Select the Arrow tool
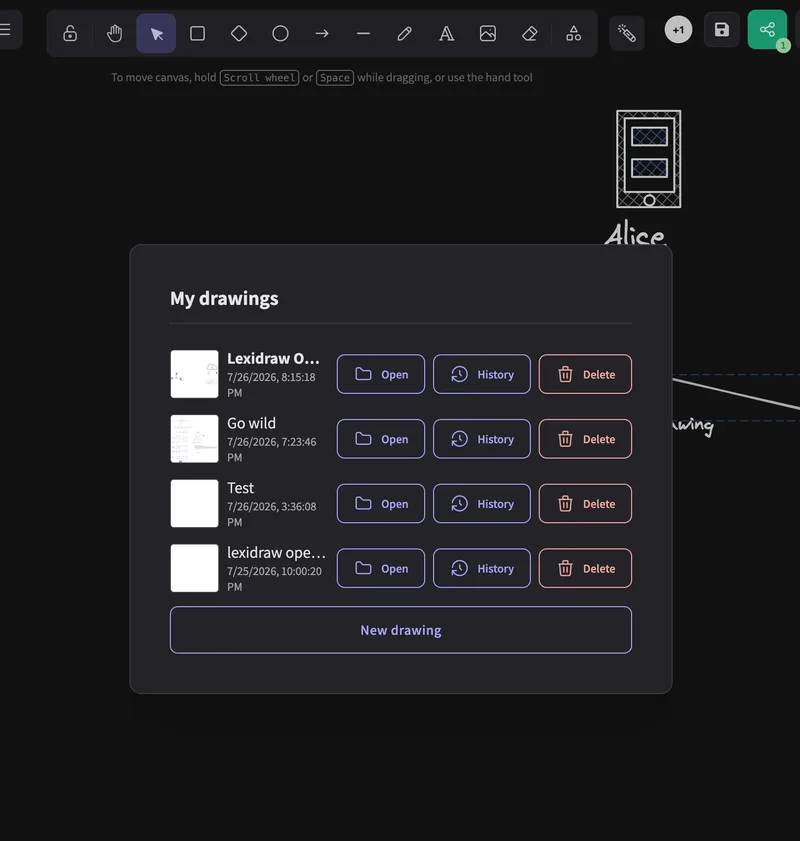This screenshot has height=841, width=800. (x=322, y=34)
